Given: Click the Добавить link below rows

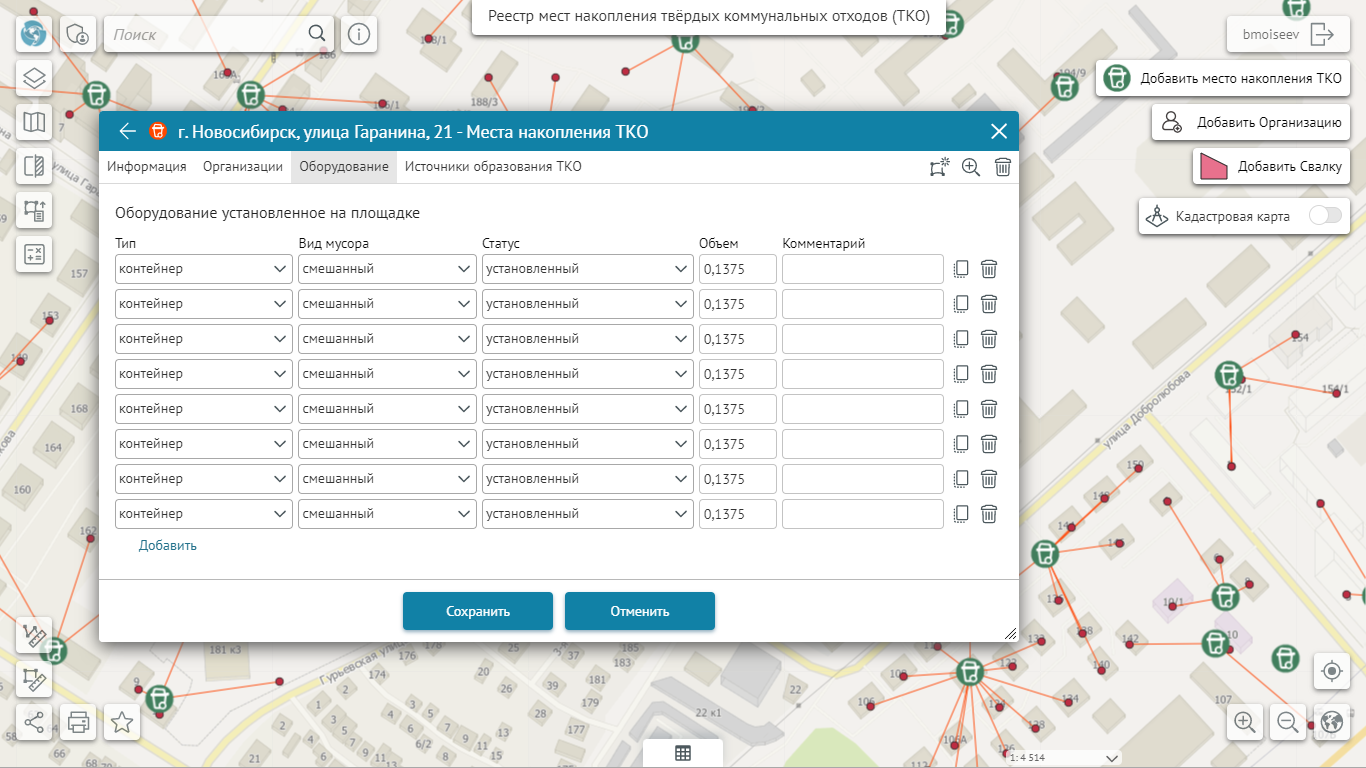Looking at the screenshot, I should pyautogui.click(x=168, y=545).
